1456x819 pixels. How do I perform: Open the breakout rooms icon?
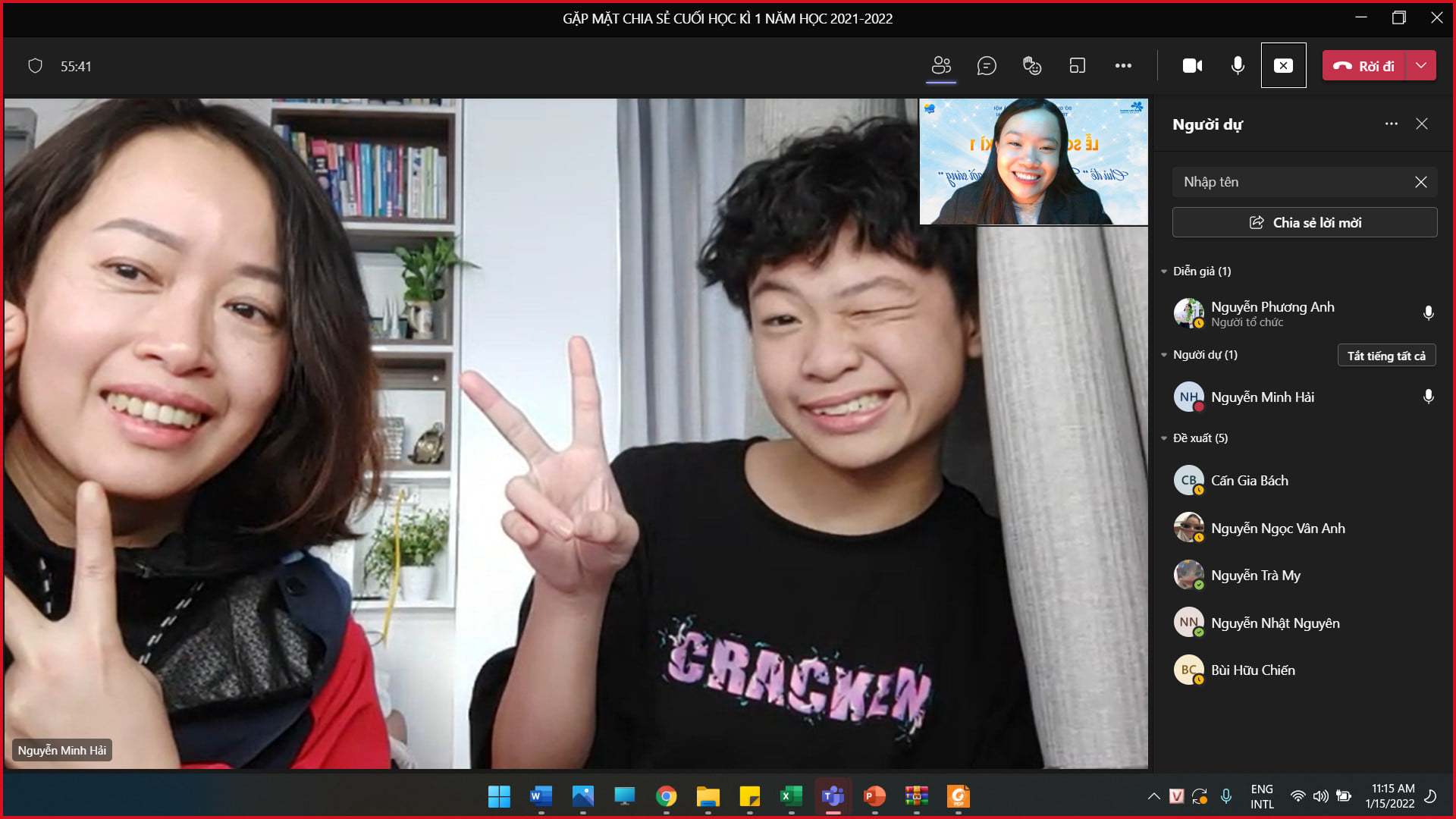coord(1078,66)
